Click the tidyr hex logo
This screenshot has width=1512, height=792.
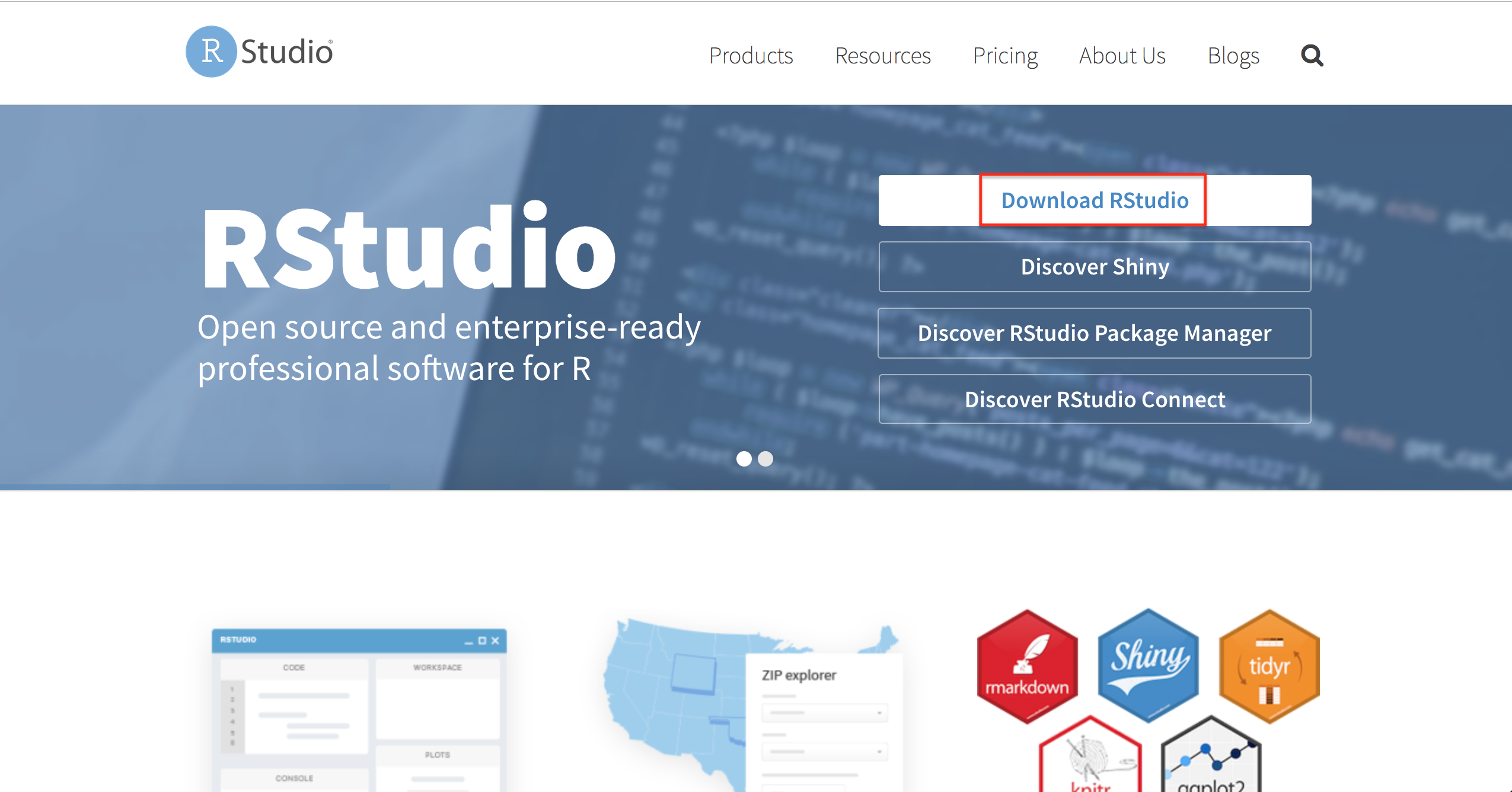(x=1269, y=666)
